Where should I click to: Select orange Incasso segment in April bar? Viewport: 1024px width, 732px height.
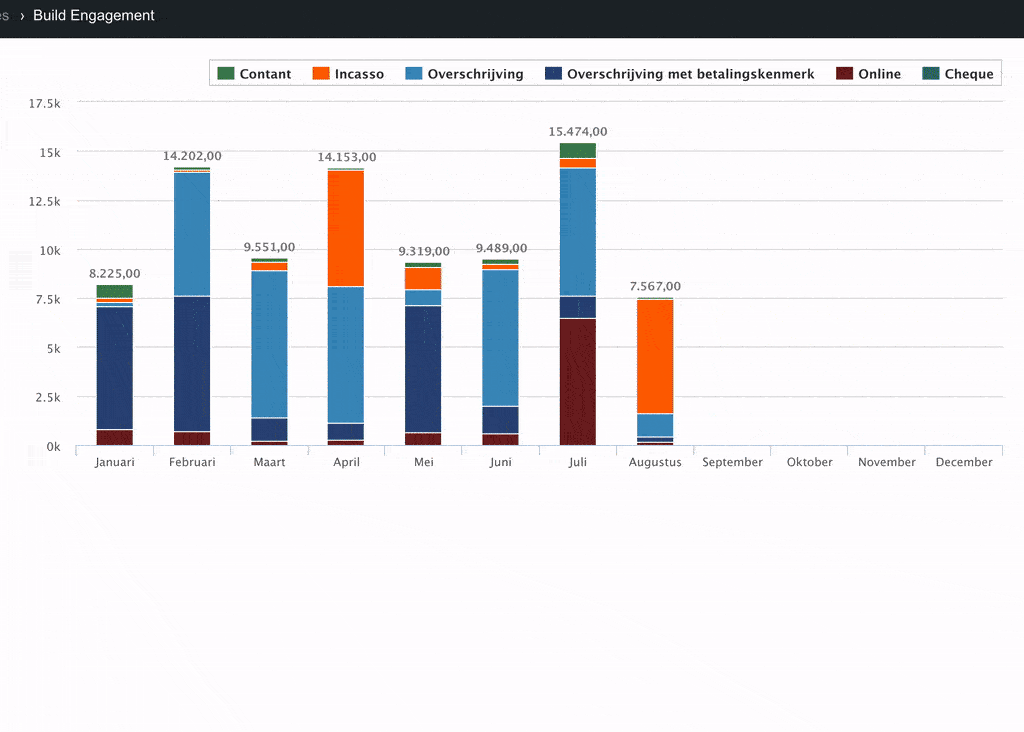(346, 228)
